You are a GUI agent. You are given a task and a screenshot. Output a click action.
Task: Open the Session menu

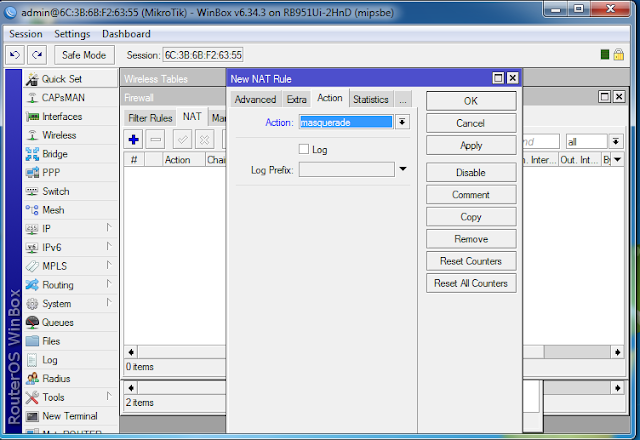tap(26, 34)
